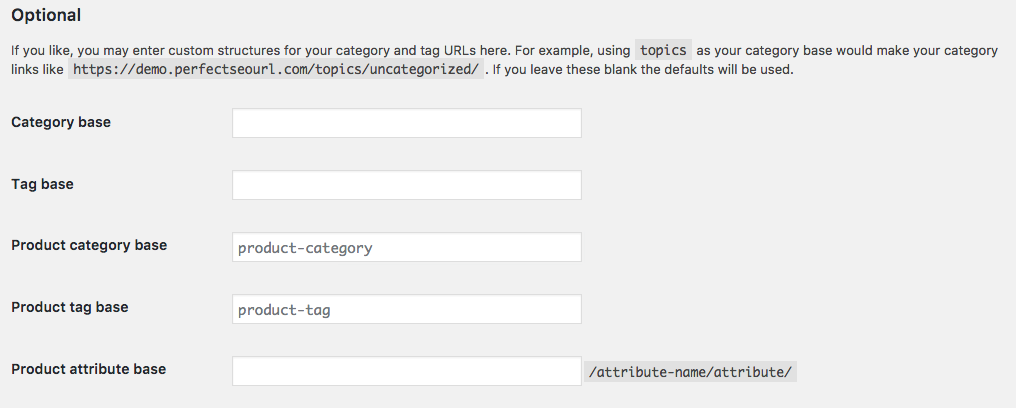This screenshot has width=1016, height=408.
Task: Click the "Optional" section heading
Action: 46,16
